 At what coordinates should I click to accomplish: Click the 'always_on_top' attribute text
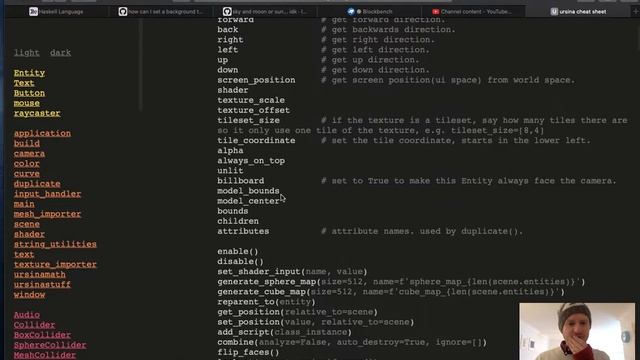[251, 161]
